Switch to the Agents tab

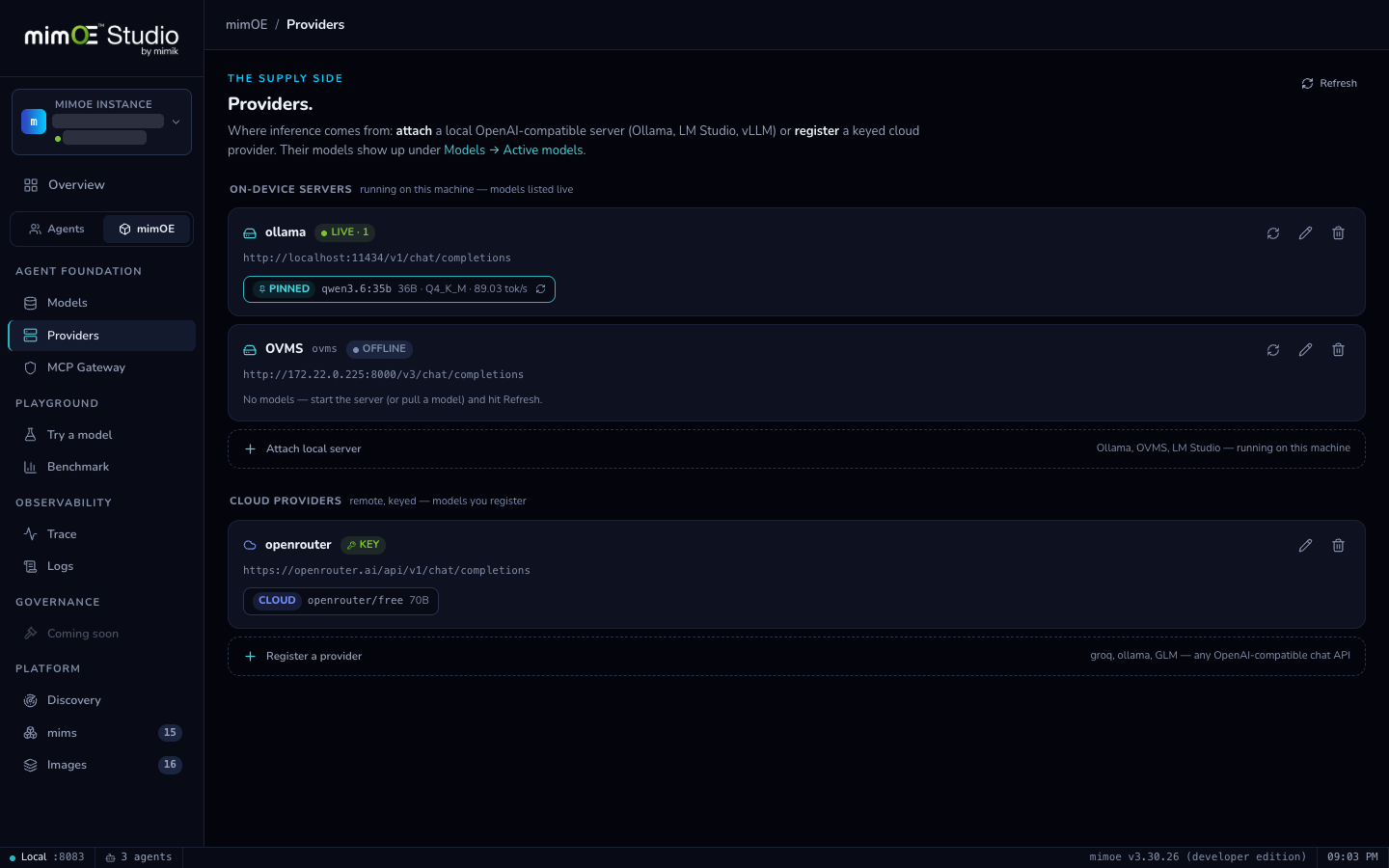[57, 230]
